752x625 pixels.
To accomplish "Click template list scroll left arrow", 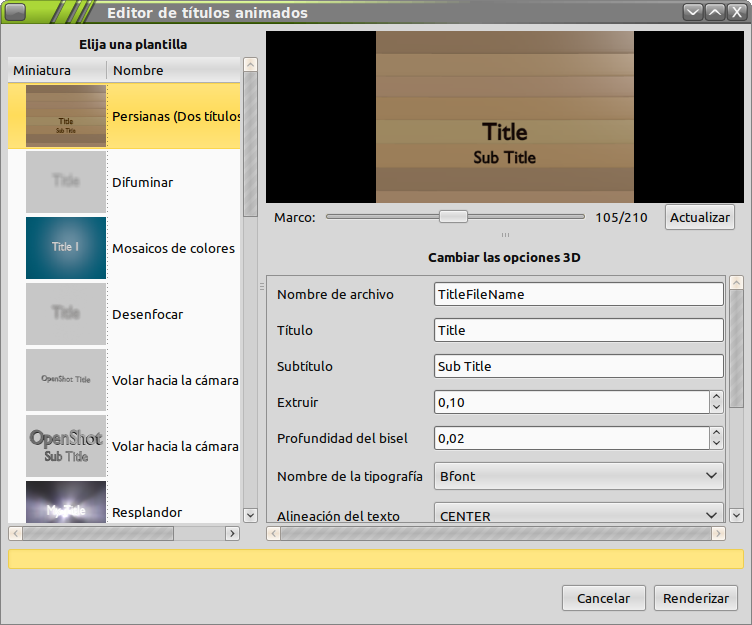I will click(x=15, y=533).
